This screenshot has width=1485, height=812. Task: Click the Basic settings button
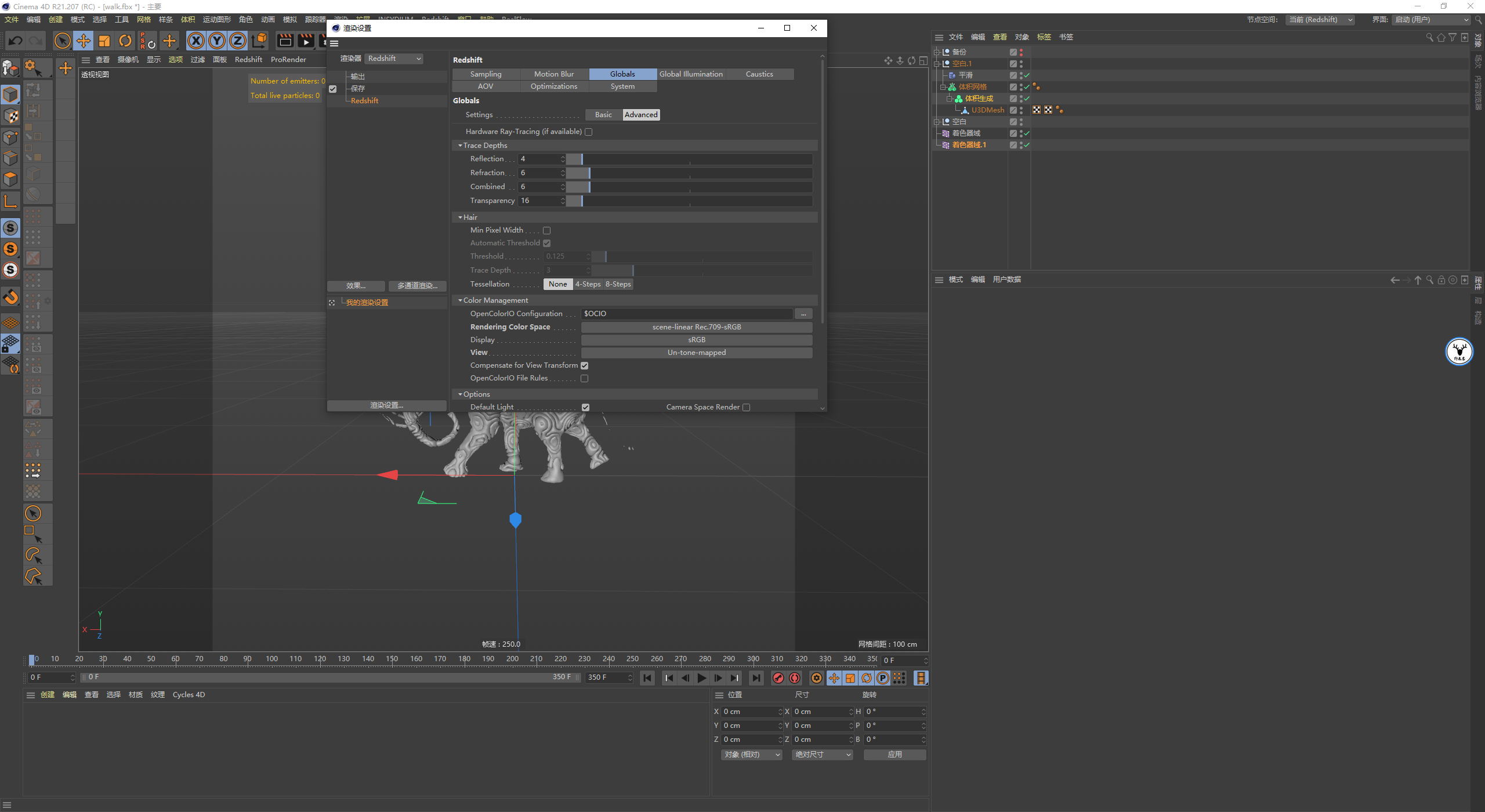[603, 115]
